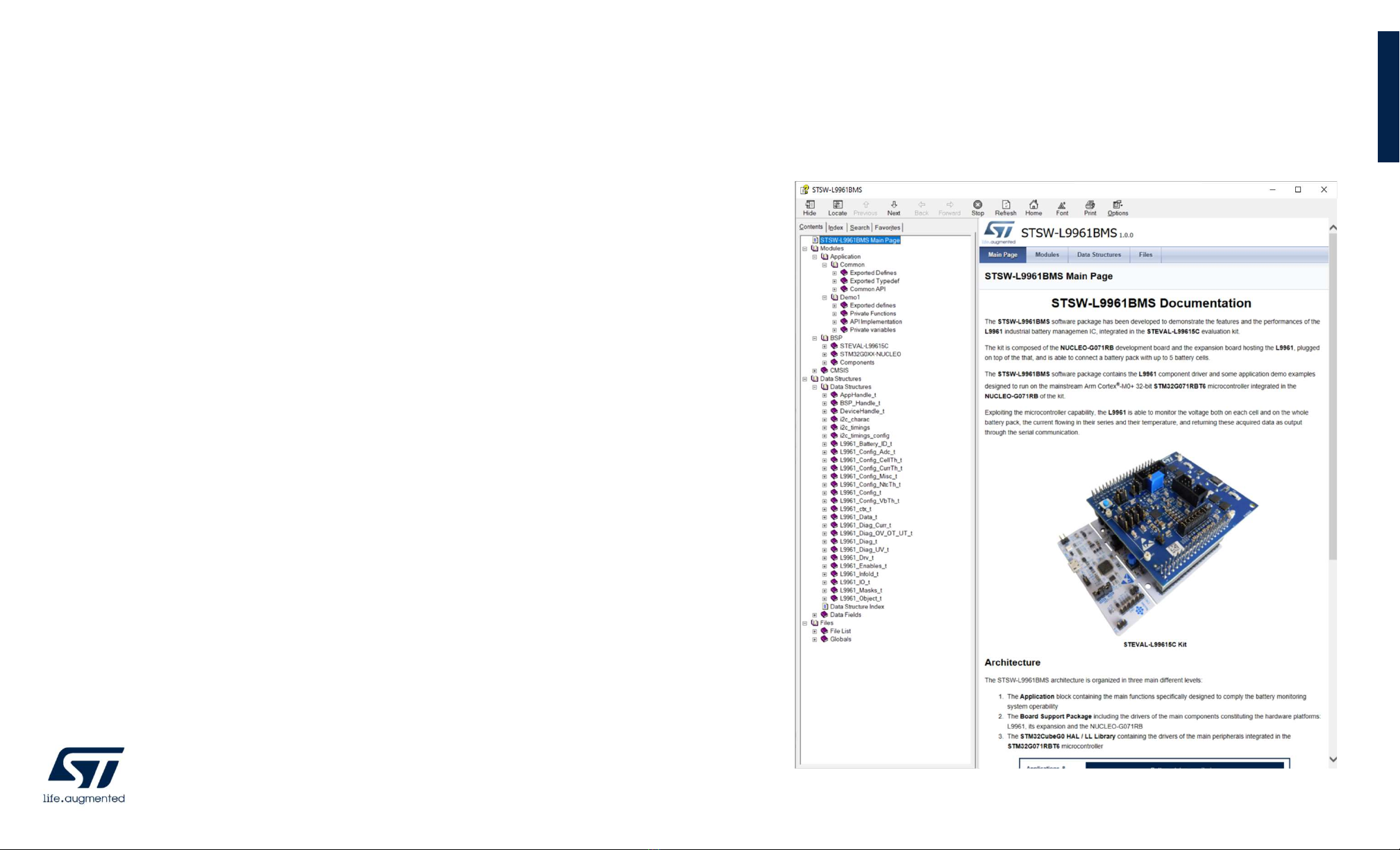Select L9961_Config_t in the tree
1400x850 pixels.
point(860,493)
